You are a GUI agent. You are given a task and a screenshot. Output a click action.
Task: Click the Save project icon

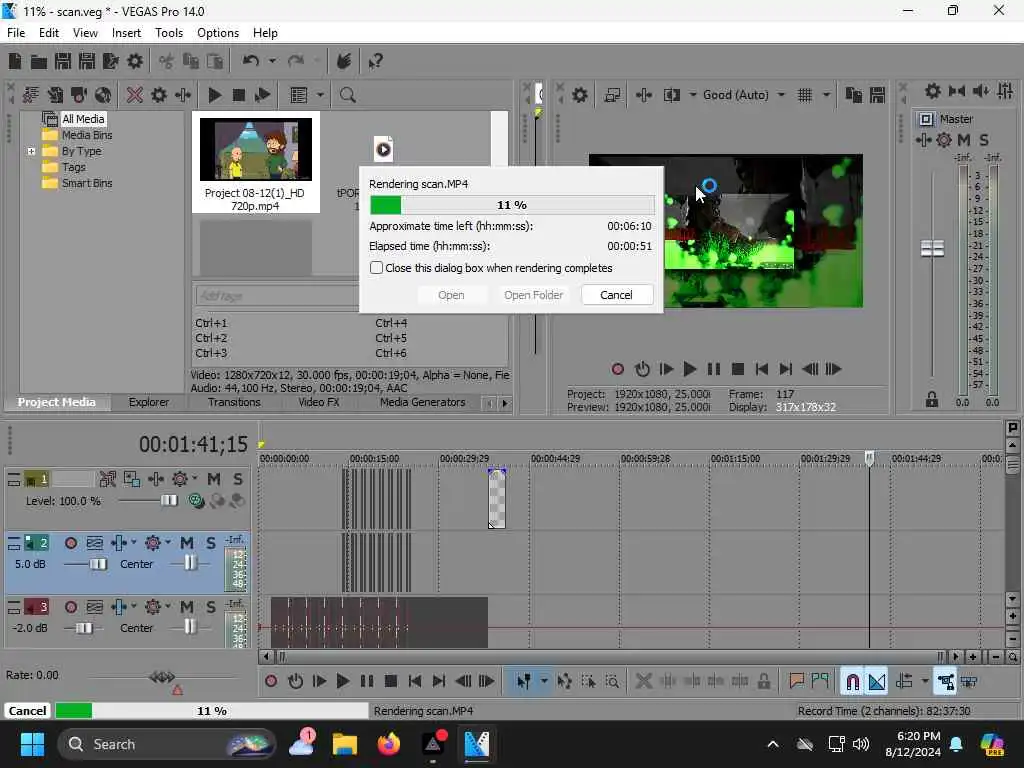click(63, 61)
